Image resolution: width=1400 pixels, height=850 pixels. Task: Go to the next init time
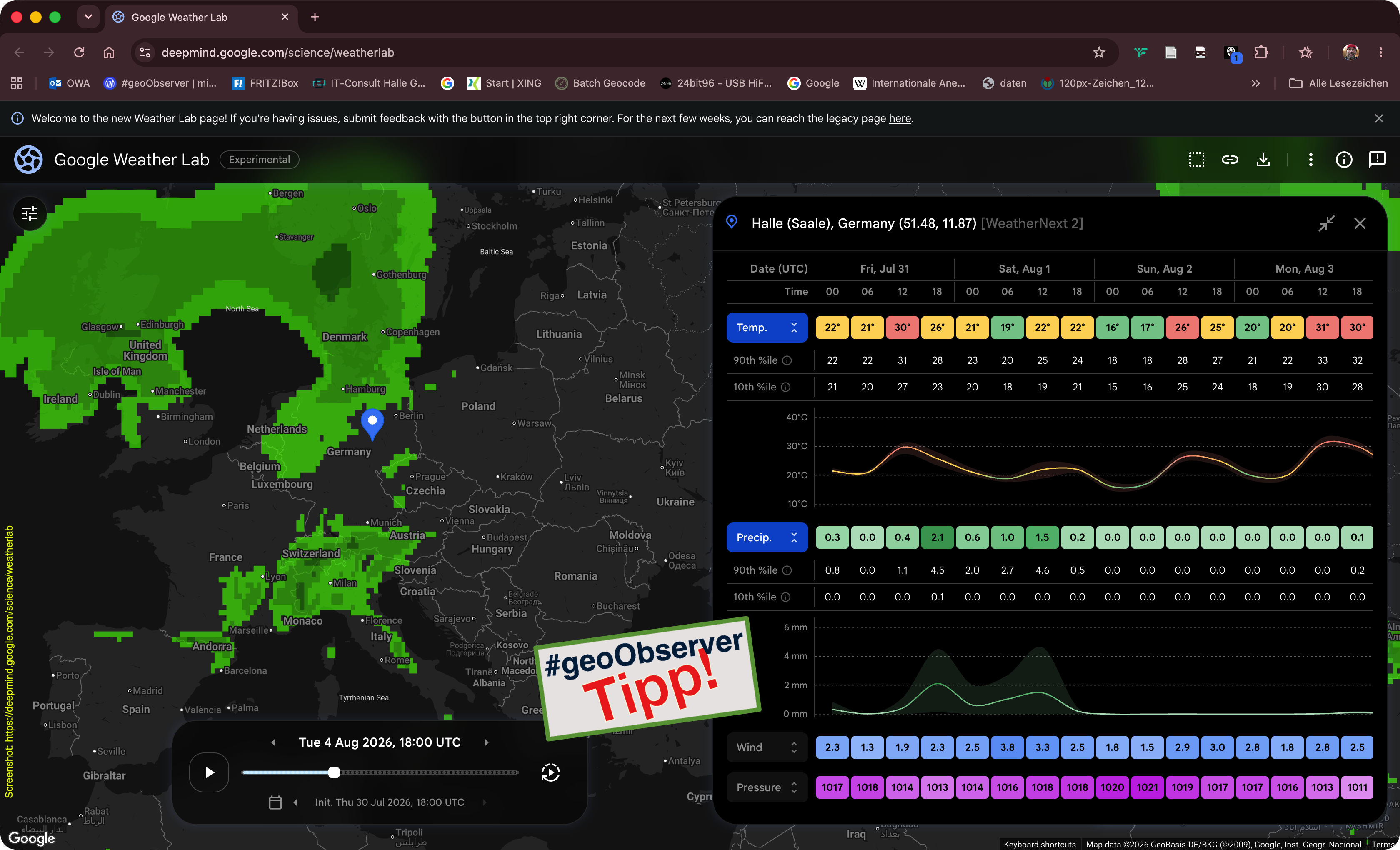(x=484, y=802)
